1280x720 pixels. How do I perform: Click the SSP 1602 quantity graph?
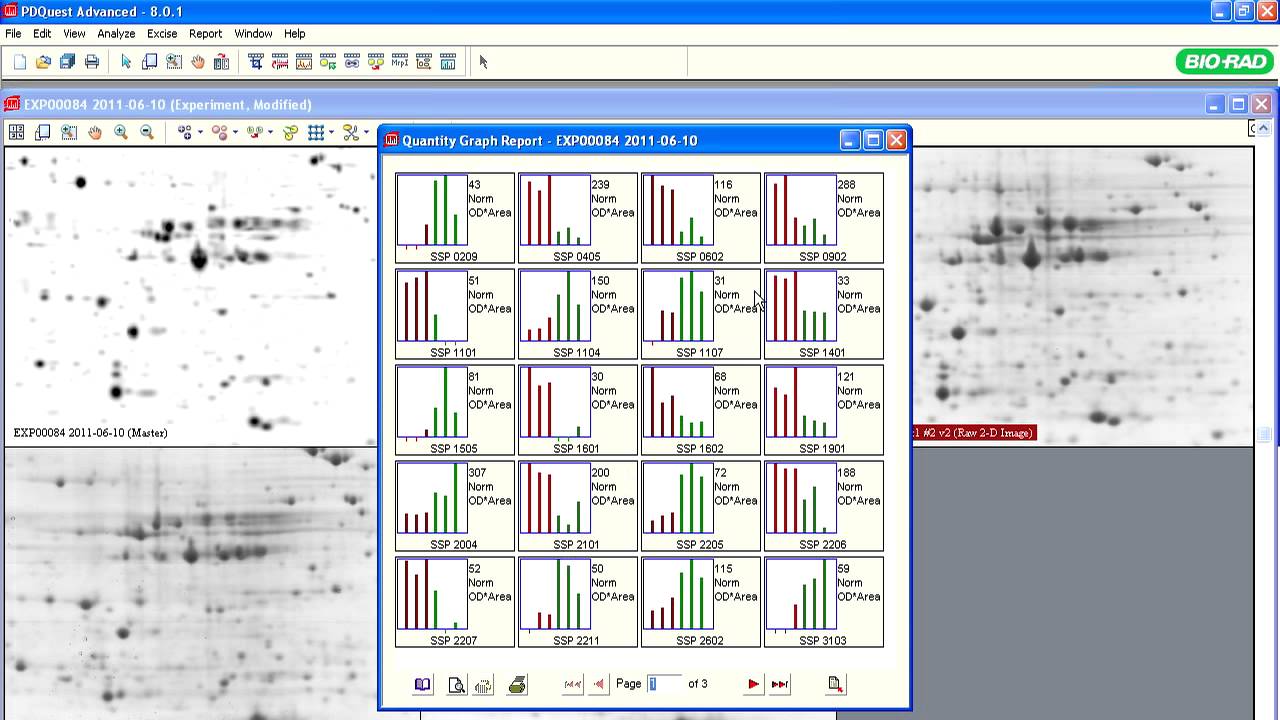coord(701,410)
